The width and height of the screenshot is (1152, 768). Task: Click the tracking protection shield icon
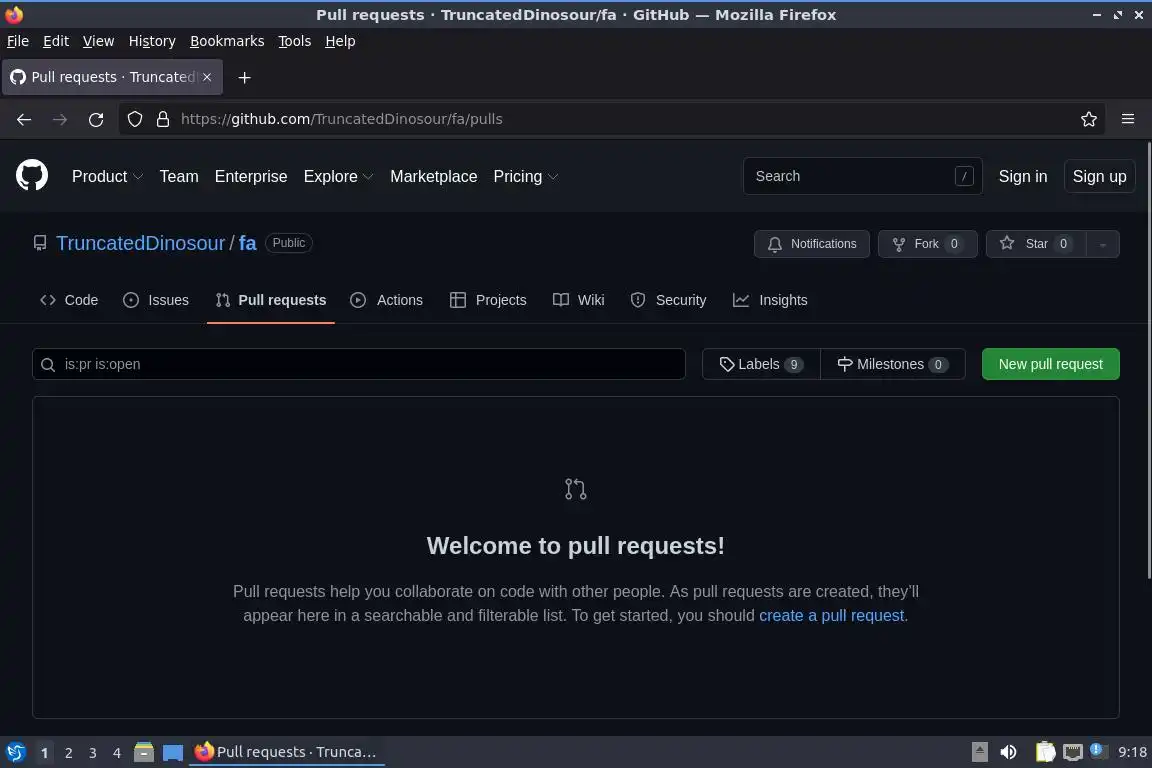coord(134,119)
